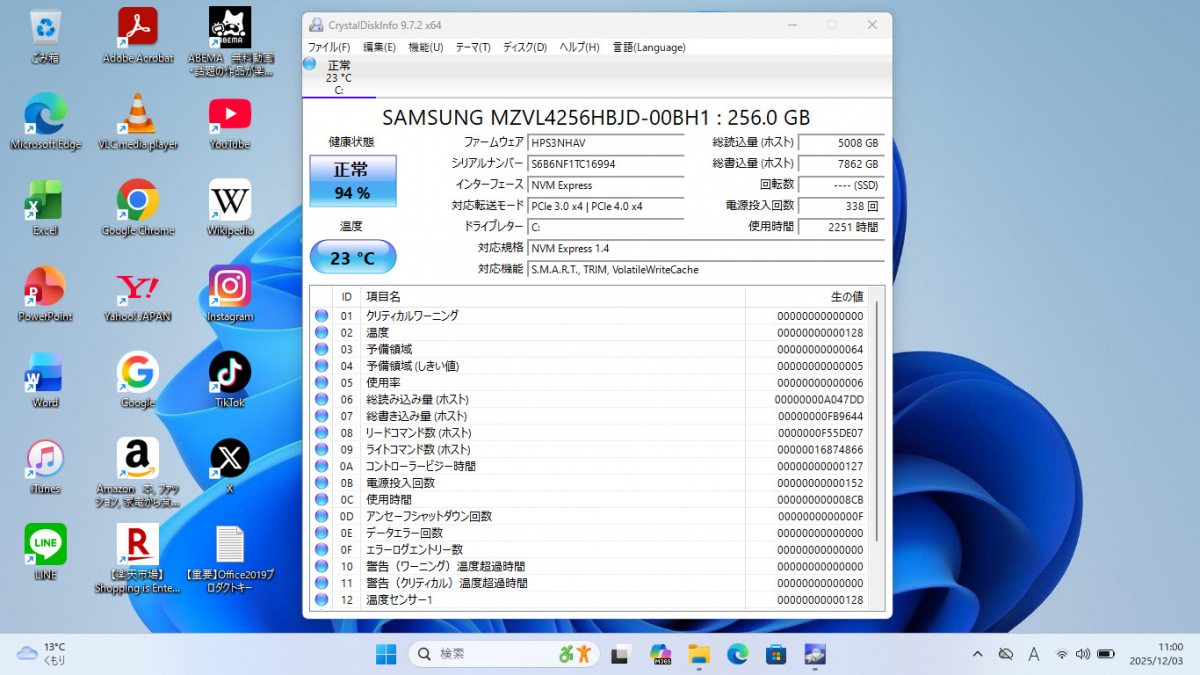Open the クリティカルワーニング row status indicator
This screenshot has width=1200, height=675.
(x=321, y=315)
